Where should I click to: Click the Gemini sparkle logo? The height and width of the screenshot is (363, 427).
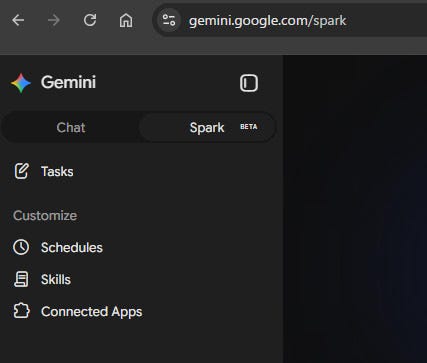[21, 83]
